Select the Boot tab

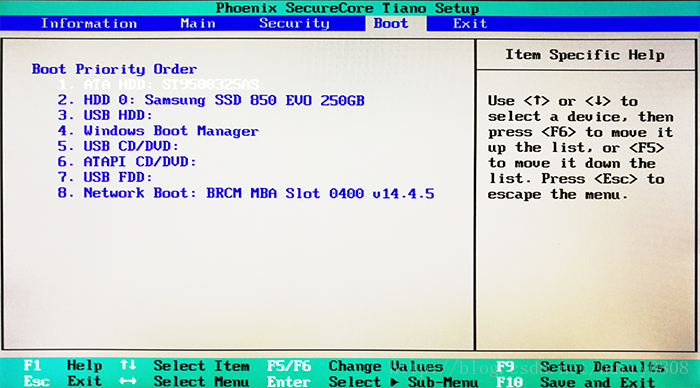pyautogui.click(x=391, y=23)
